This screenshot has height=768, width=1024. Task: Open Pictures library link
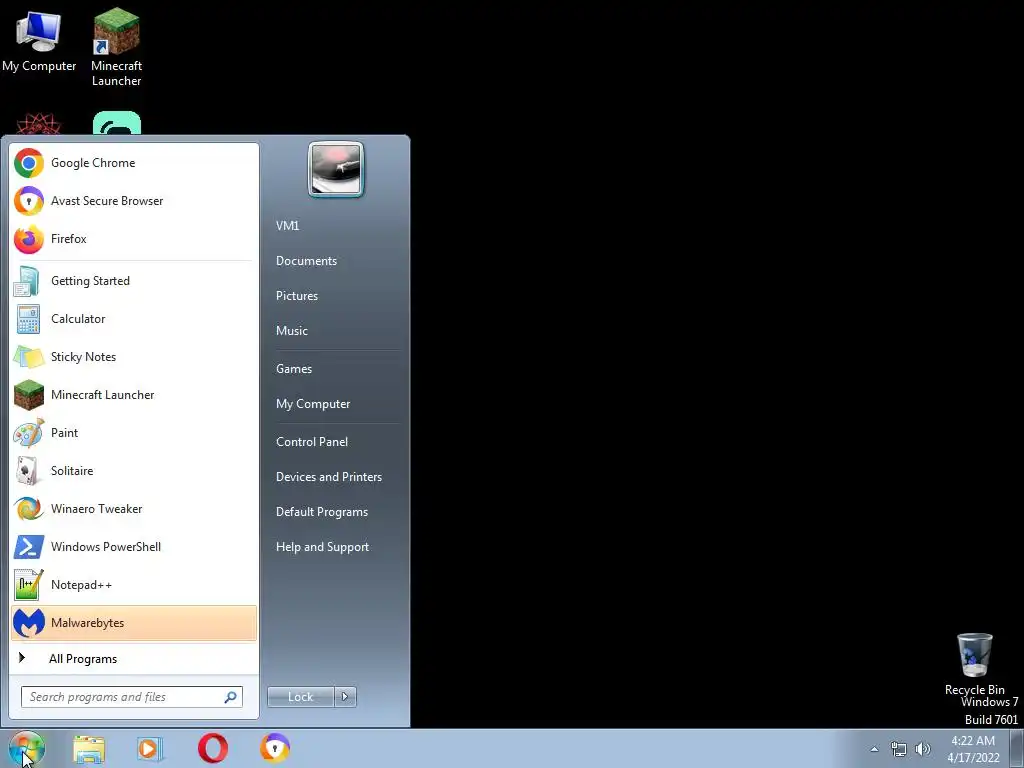tap(337, 296)
